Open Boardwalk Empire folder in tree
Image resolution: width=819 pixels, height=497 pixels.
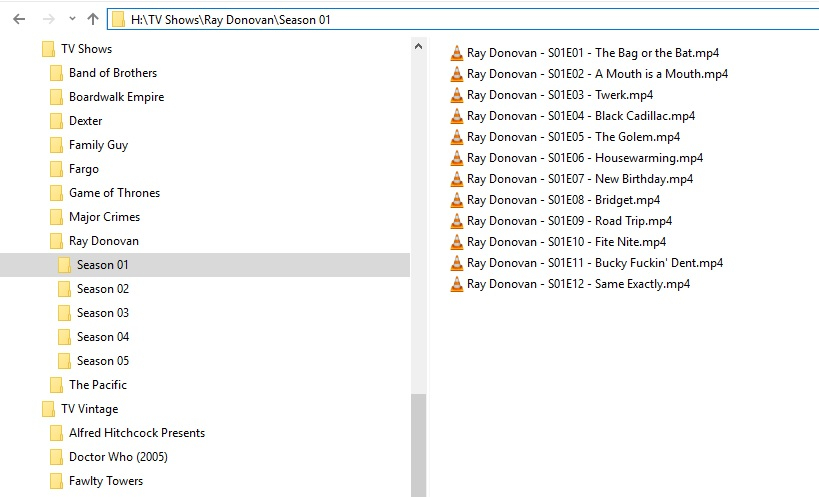point(116,97)
